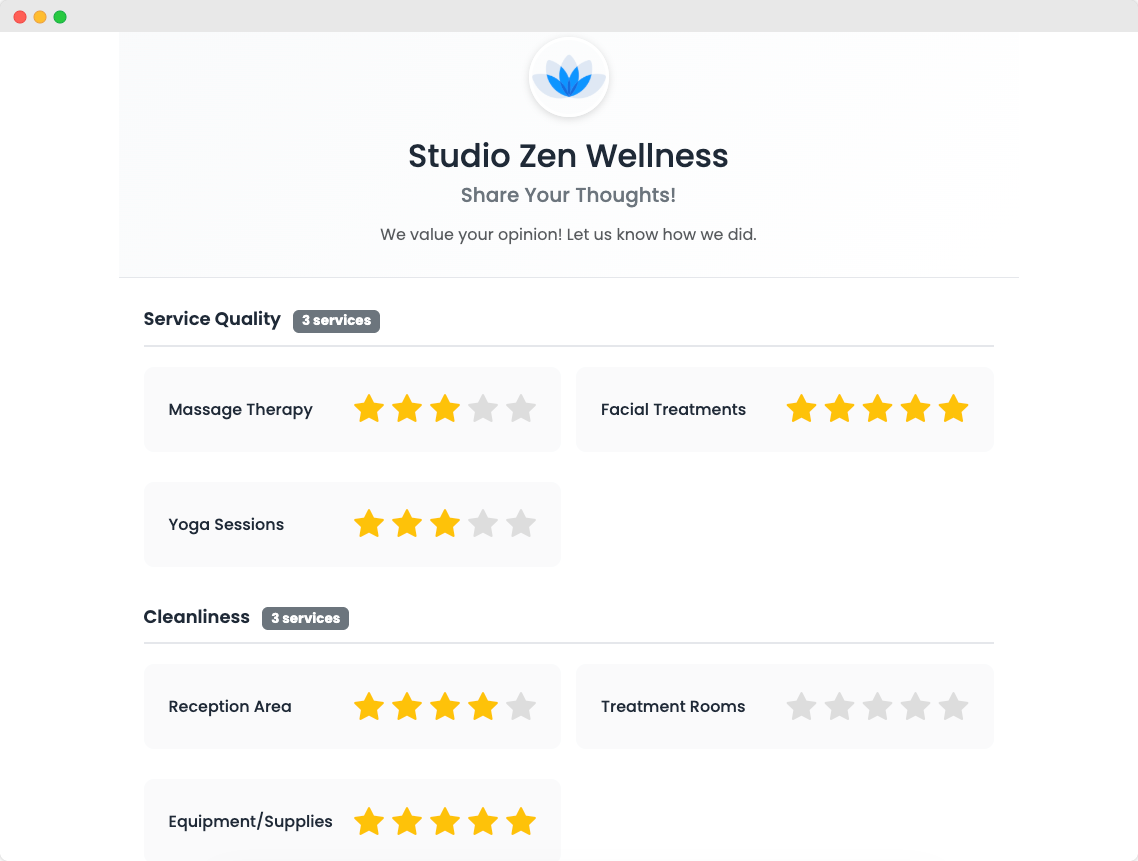
Task: Rate Equipment/Supplies one star
Action: 369,822
